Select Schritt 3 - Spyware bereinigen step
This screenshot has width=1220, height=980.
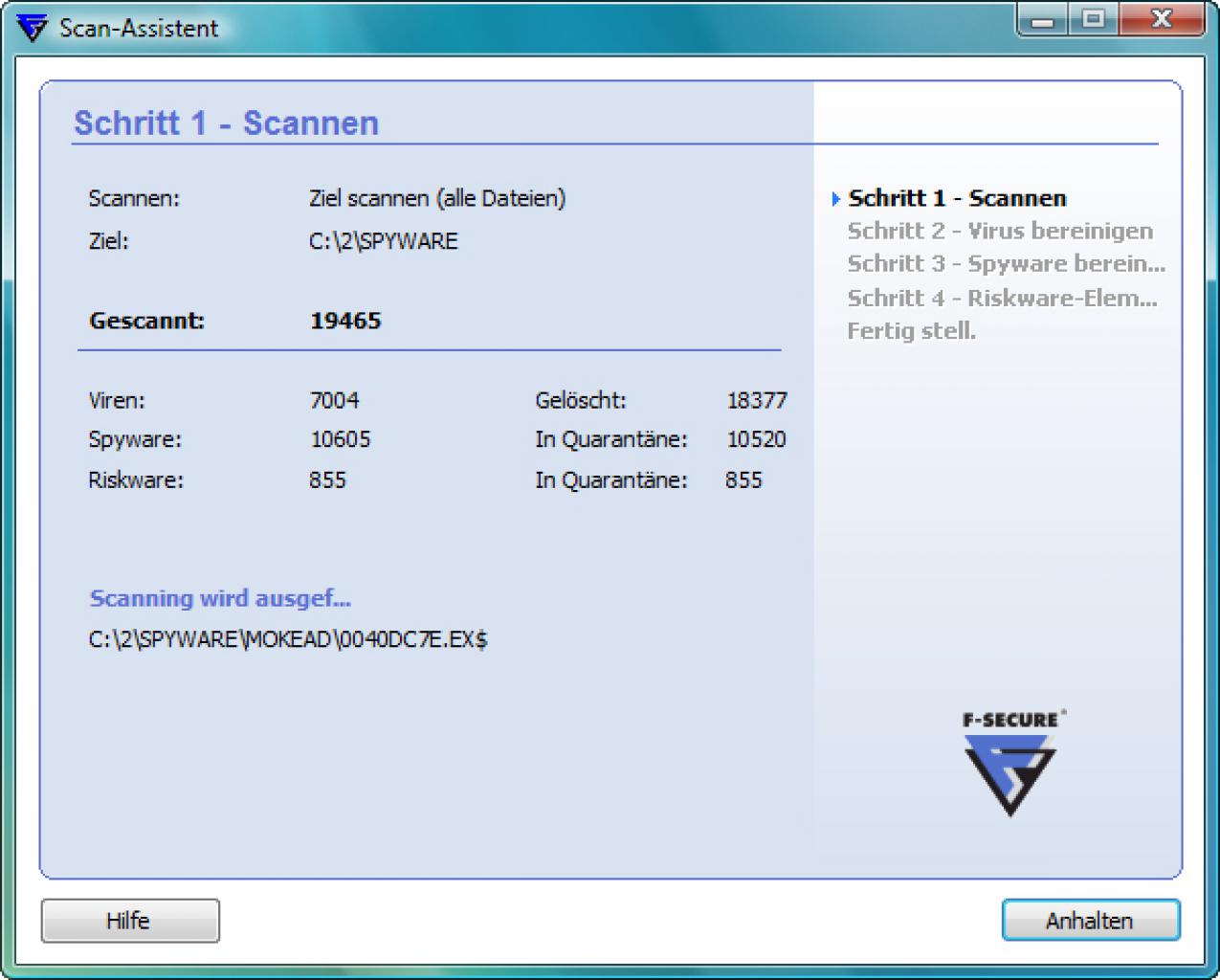tap(1006, 263)
